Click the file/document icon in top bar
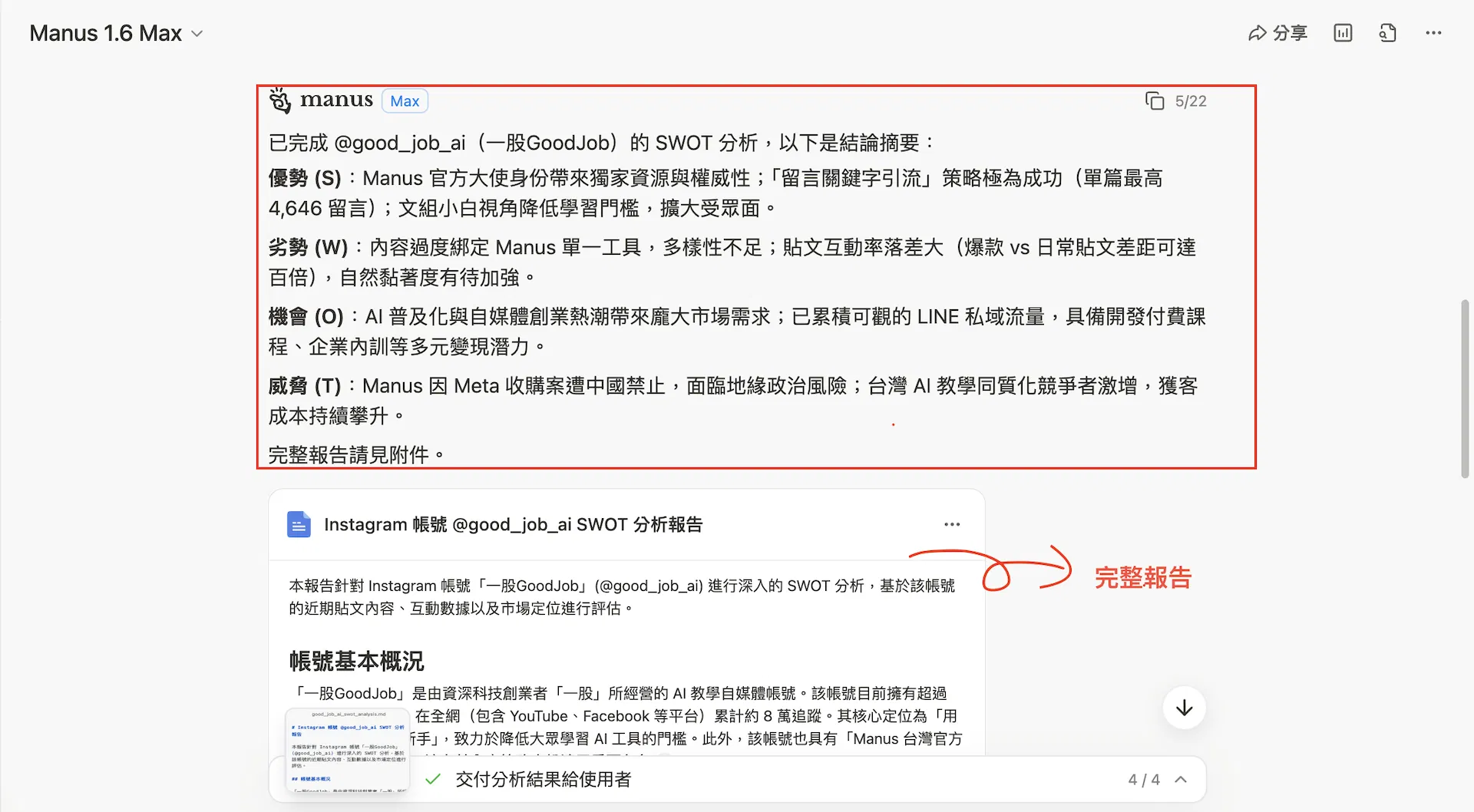Image resolution: width=1474 pixels, height=812 pixels. click(1387, 33)
